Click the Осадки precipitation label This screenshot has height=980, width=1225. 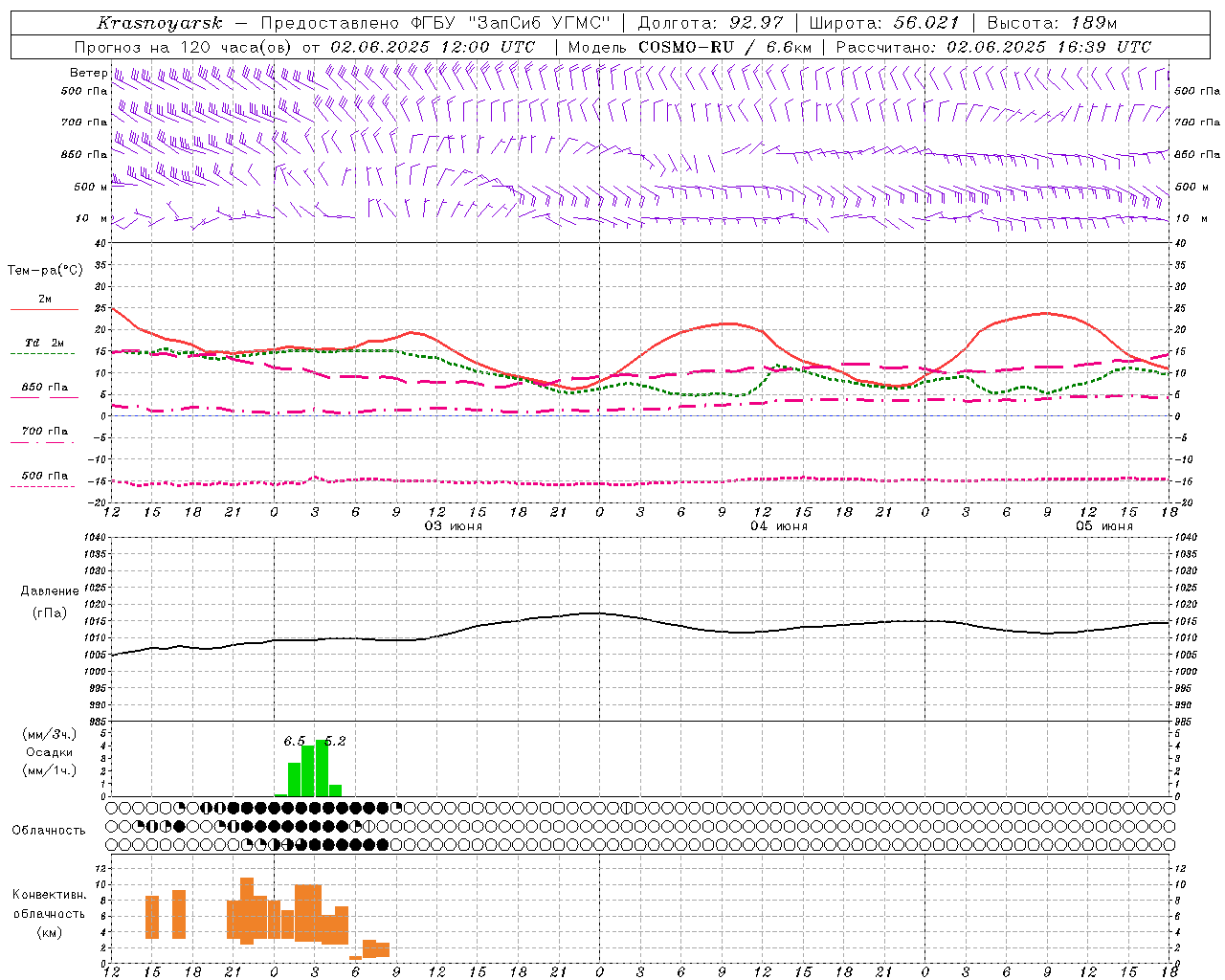click(49, 752)
